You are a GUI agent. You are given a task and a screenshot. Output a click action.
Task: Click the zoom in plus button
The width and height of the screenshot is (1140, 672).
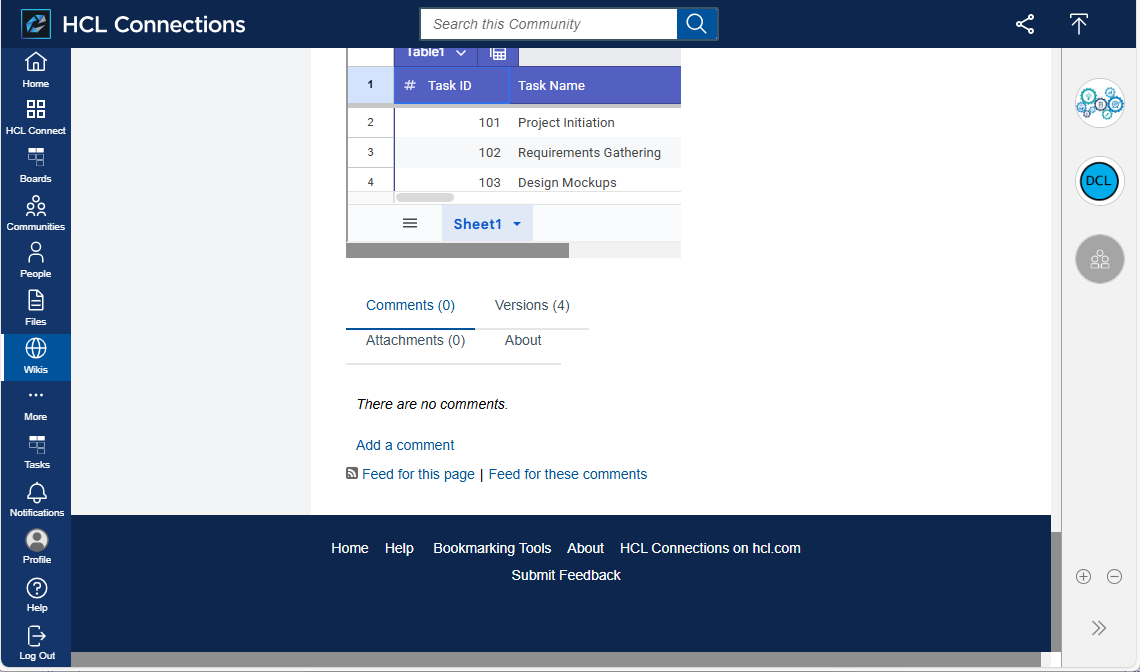(x=1083, y=576)
